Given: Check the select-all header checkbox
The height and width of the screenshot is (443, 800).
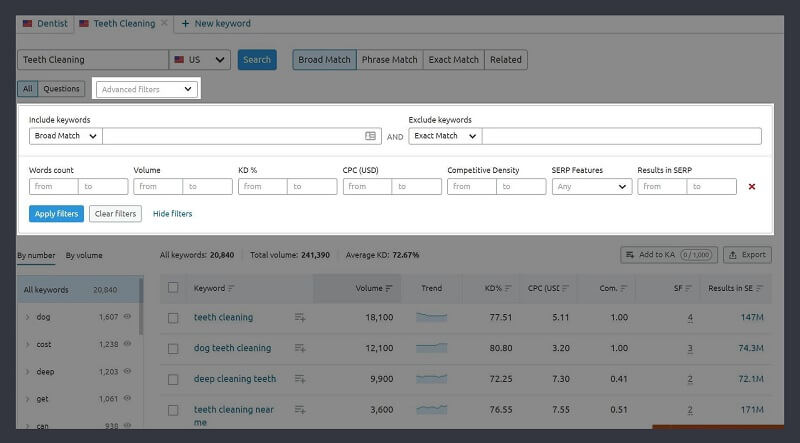Looking at the screenshot, I should [x=173, y=288].
